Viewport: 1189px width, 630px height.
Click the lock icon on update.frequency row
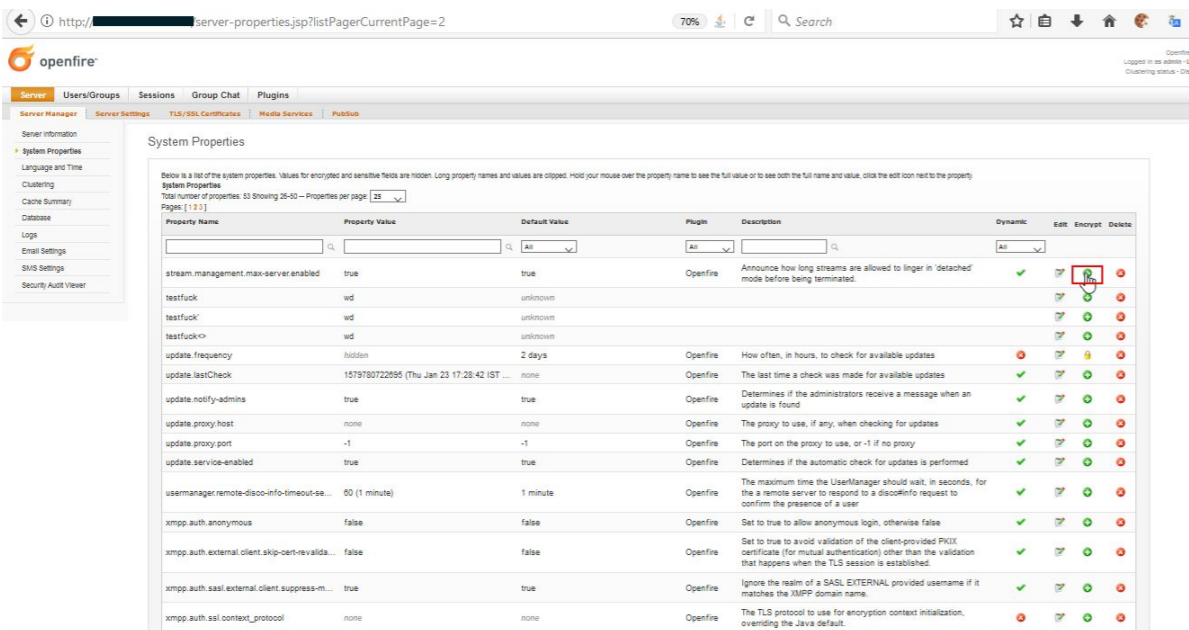coord(1087,355)
